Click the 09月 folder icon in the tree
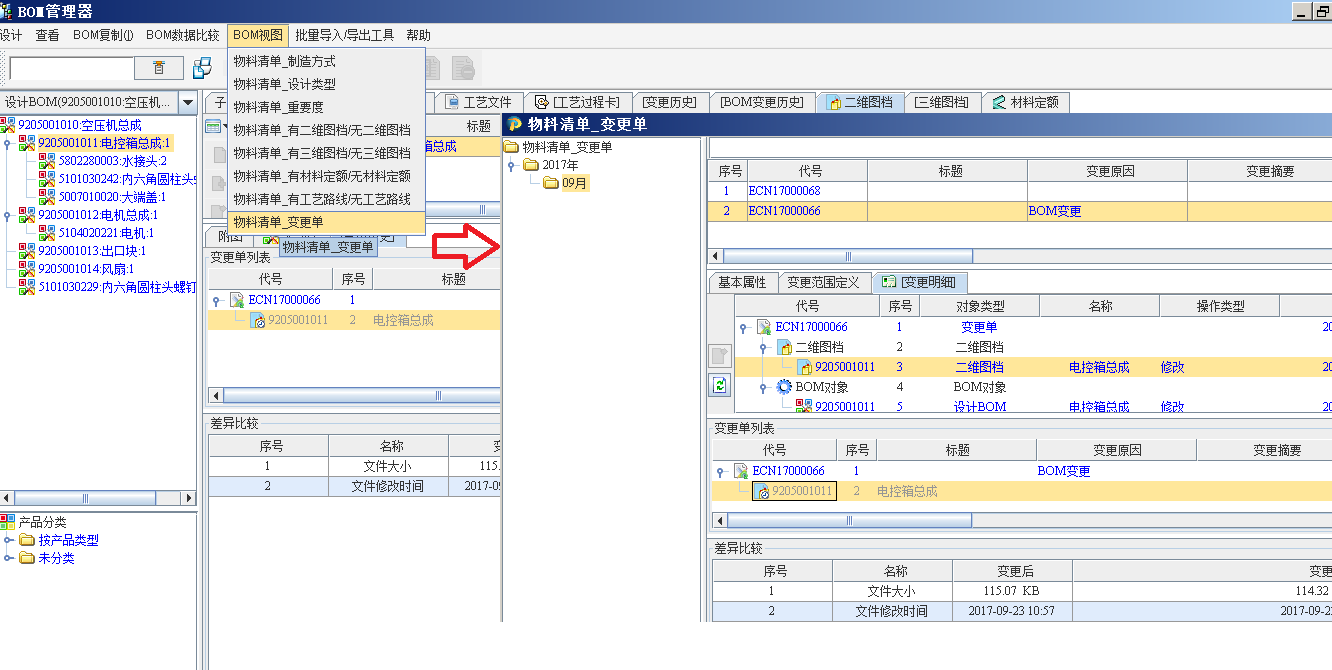This screenshot has width=1332, height=670. point(551,183)
